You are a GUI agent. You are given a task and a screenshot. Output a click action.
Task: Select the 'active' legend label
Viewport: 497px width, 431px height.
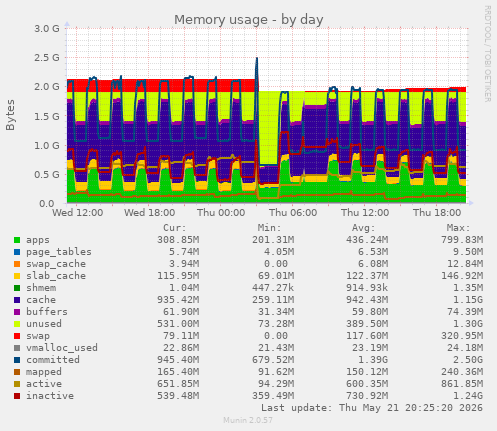click(44, 384)
